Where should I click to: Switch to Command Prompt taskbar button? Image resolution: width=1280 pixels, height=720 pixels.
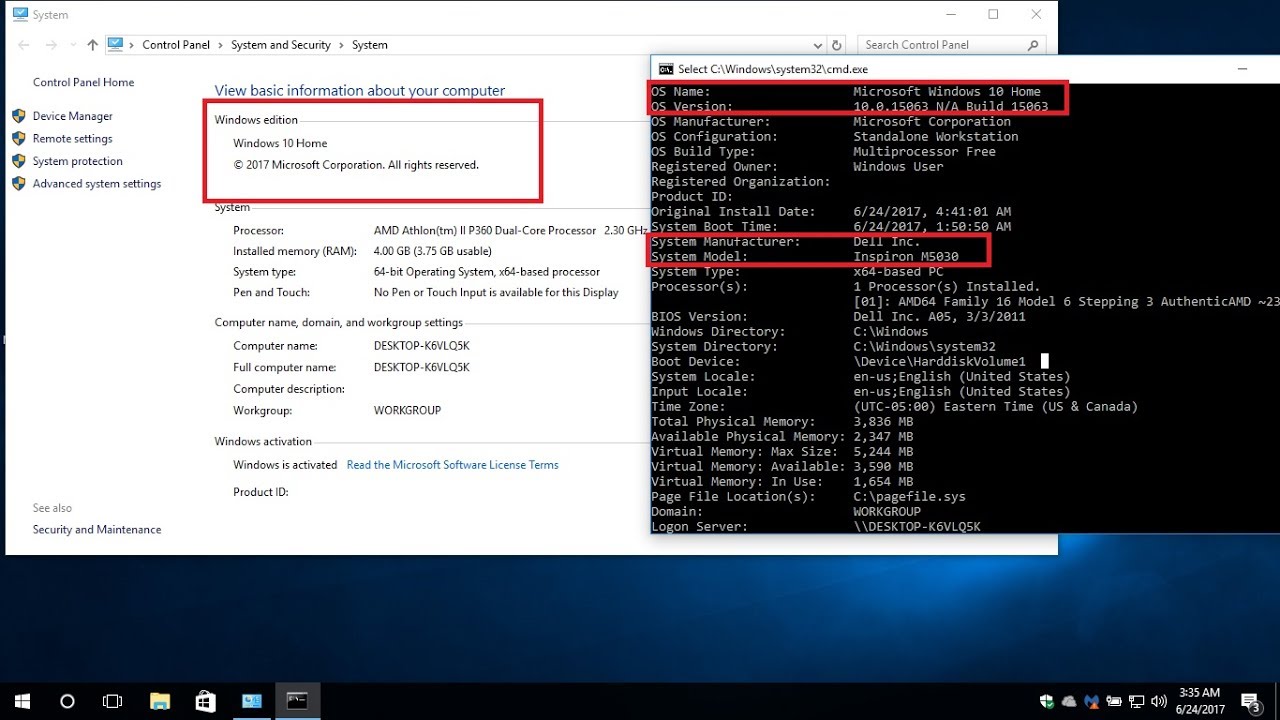(x=297, y=701)
